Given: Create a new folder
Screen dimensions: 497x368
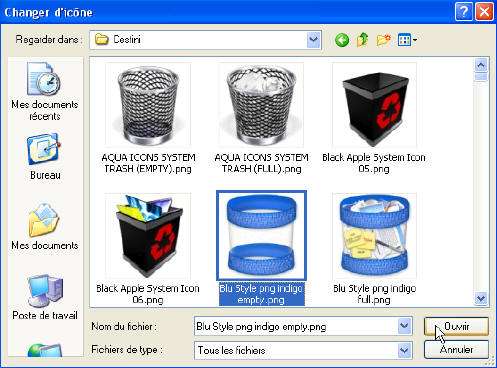Looking at the screenshot, I should [384, 40].
